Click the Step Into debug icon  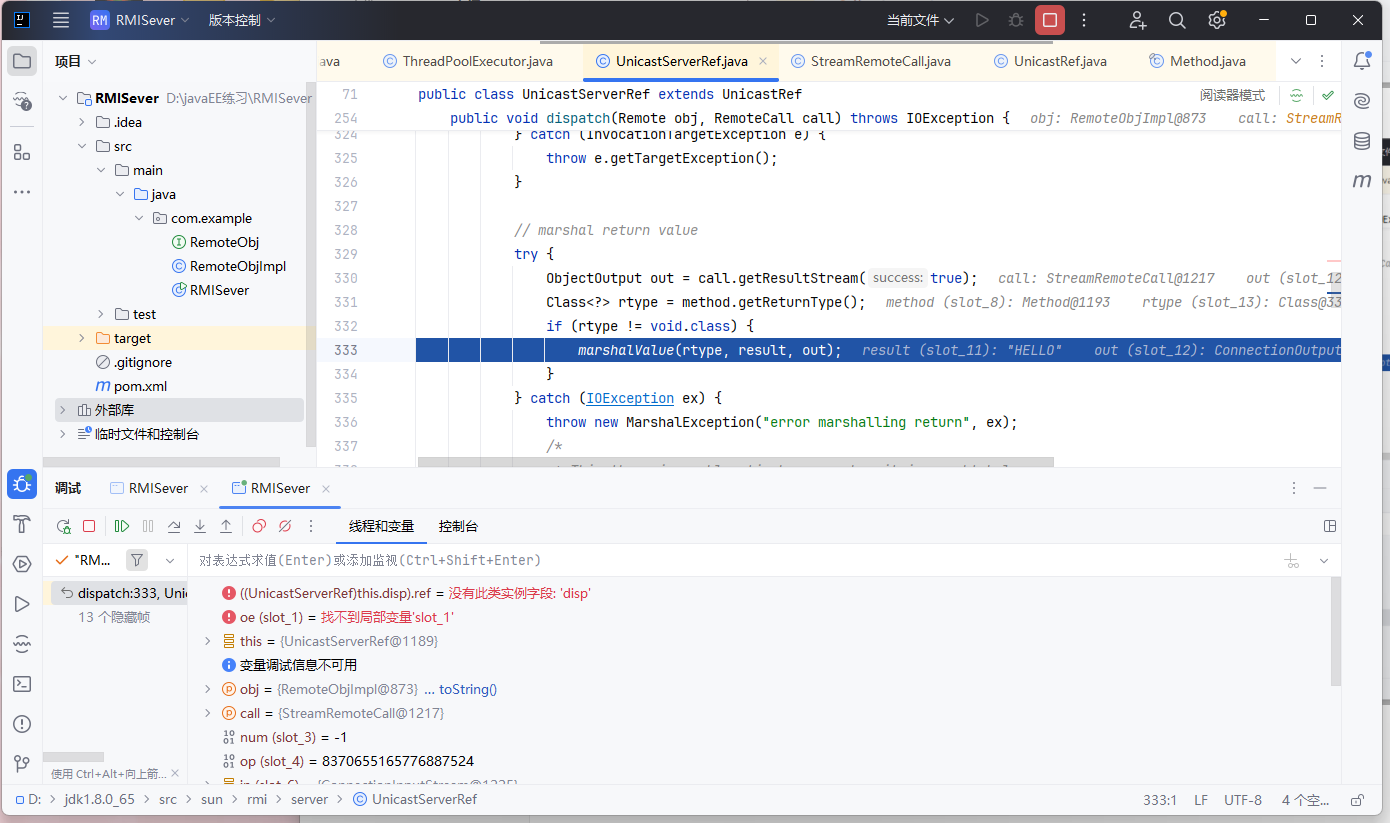[x=200, y=526]
